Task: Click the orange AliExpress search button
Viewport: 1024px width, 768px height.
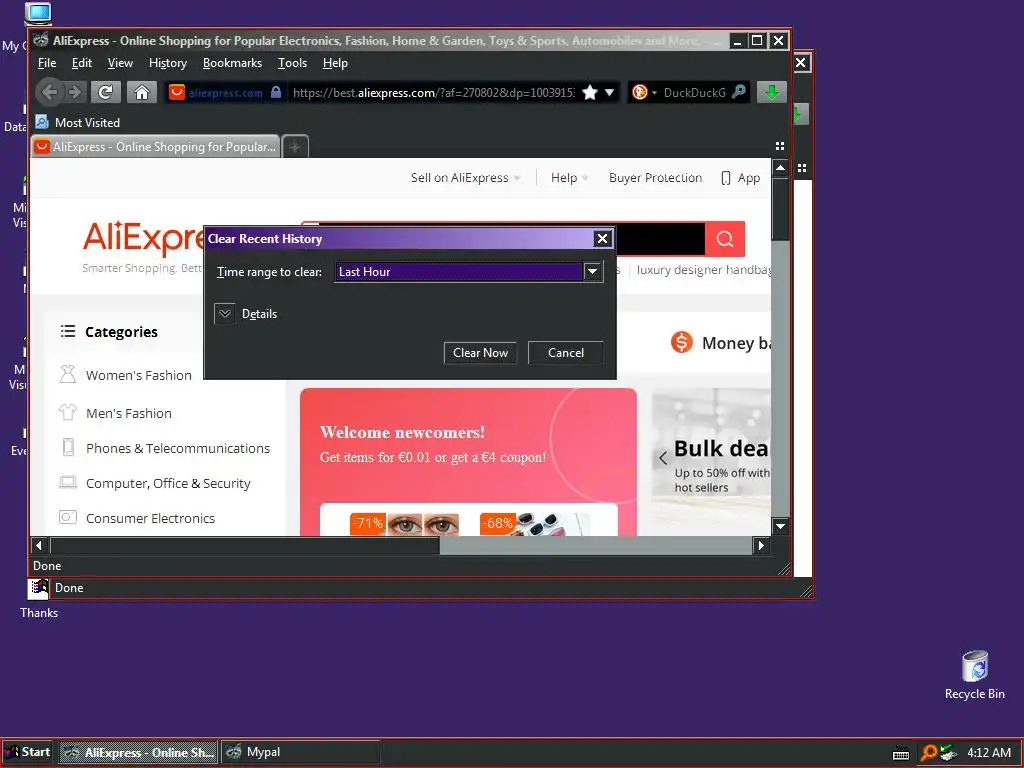Action: 725,239
